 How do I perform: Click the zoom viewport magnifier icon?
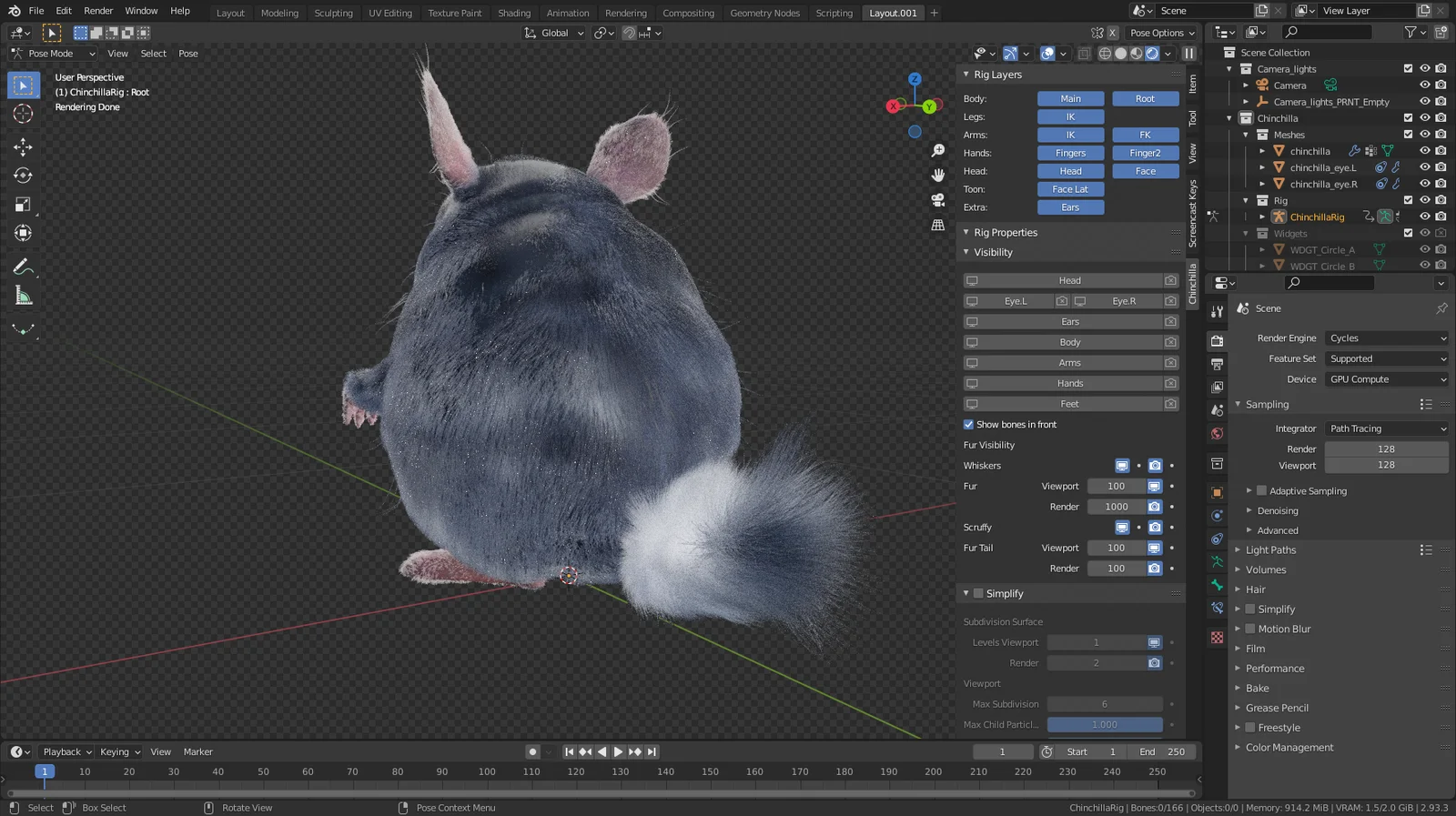tap(938, 151)
